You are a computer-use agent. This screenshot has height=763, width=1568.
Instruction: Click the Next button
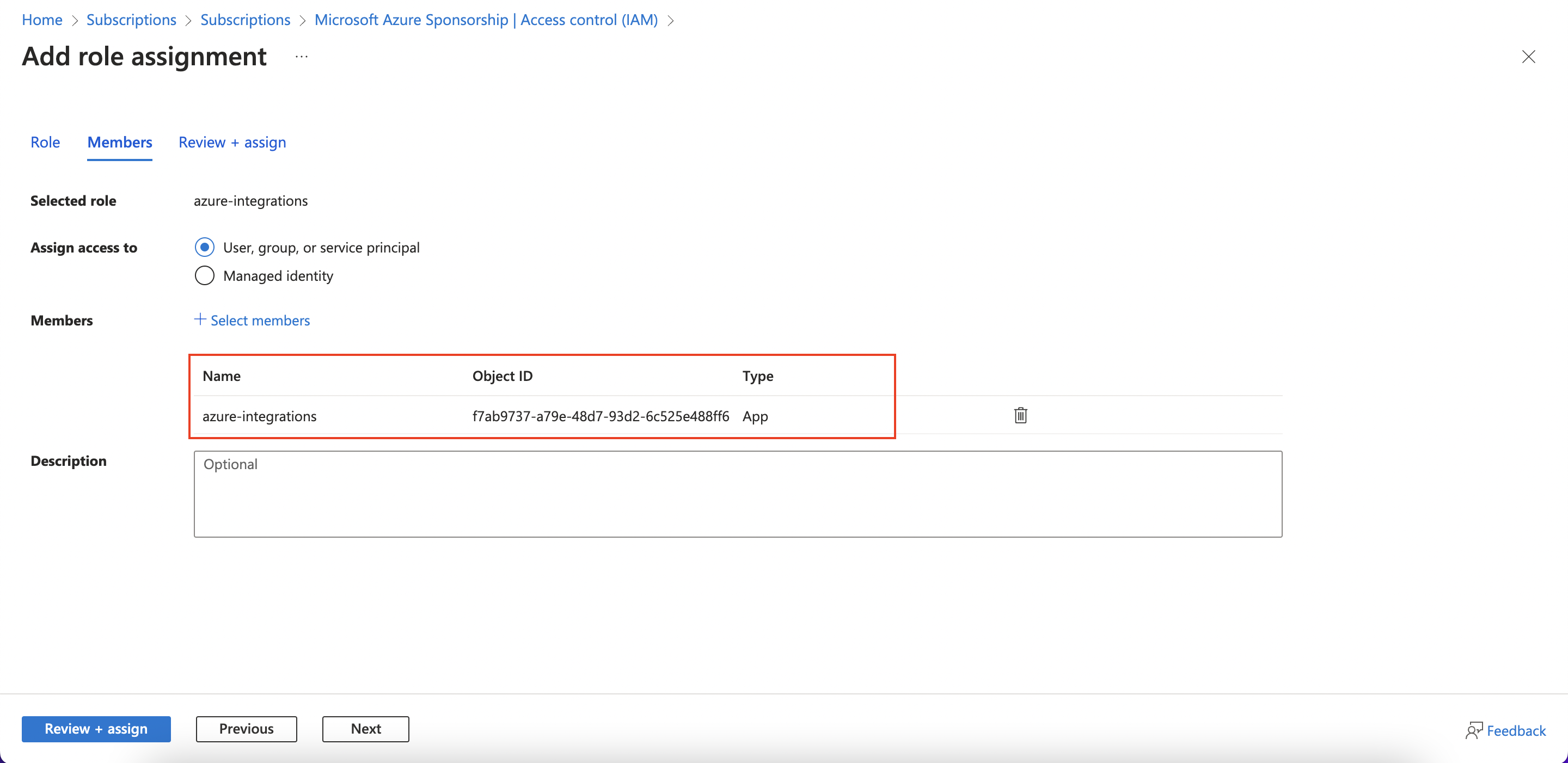365,728
